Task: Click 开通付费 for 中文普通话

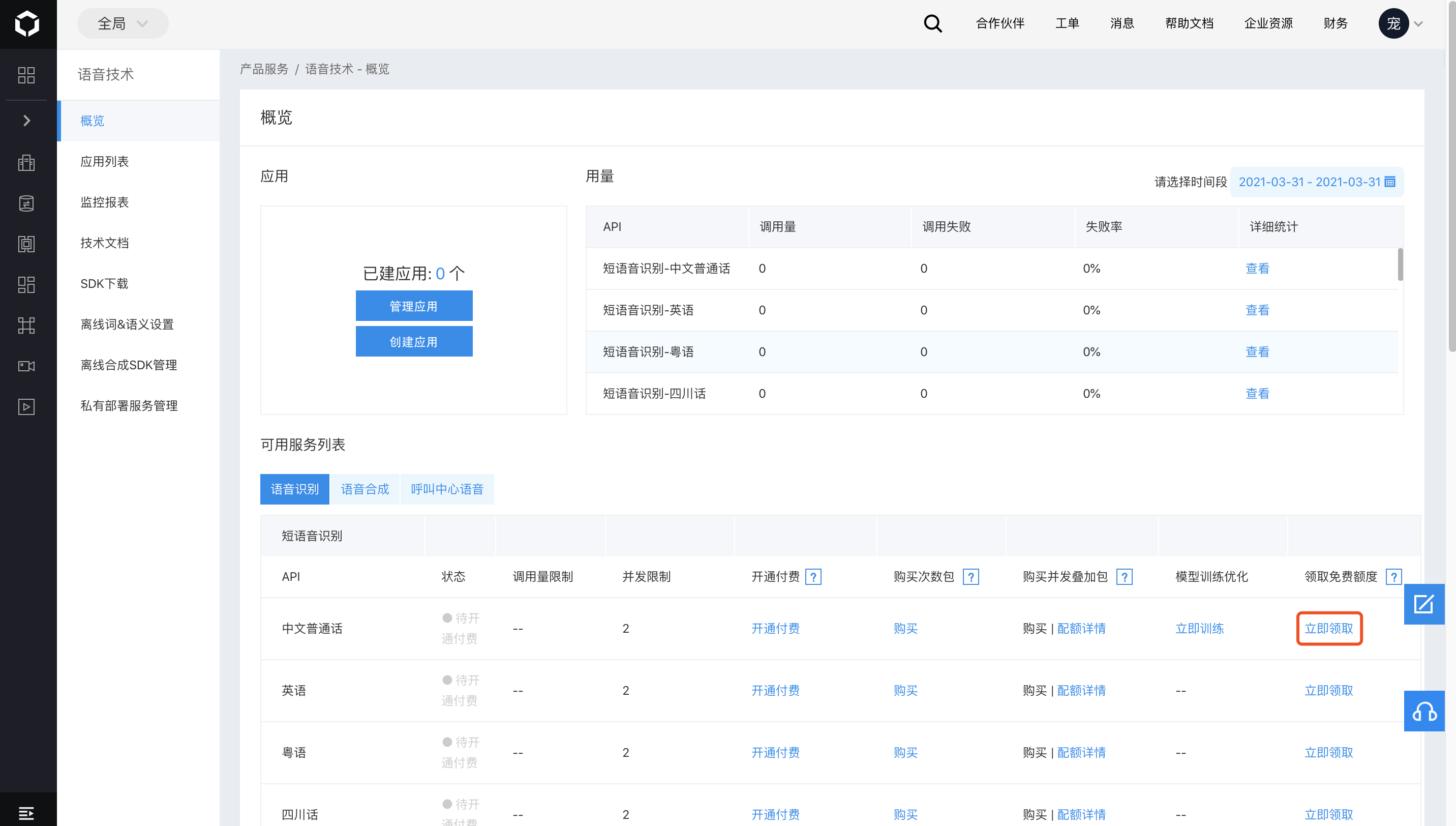Action: [775, 629]
